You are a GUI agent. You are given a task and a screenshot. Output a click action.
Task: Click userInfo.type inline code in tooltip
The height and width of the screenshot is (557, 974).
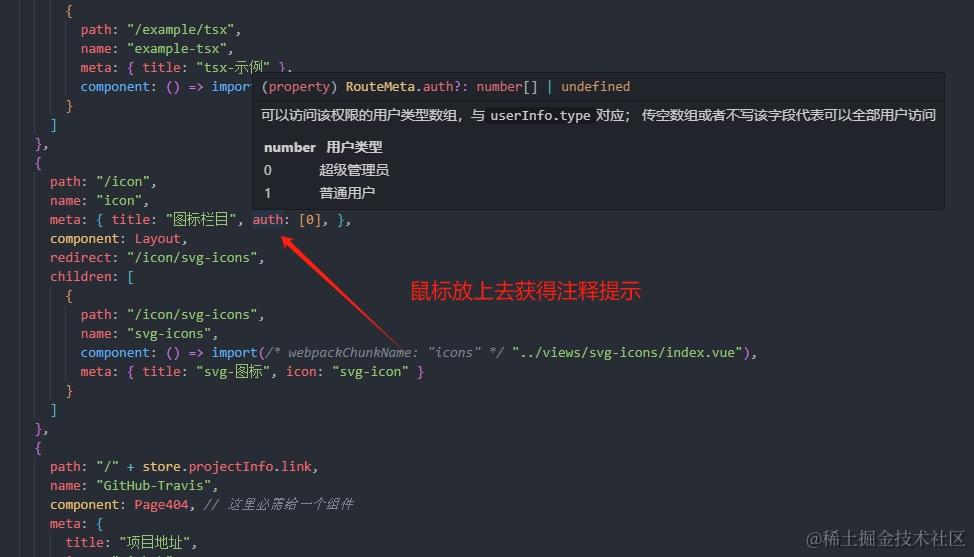(x=540, y=115)
